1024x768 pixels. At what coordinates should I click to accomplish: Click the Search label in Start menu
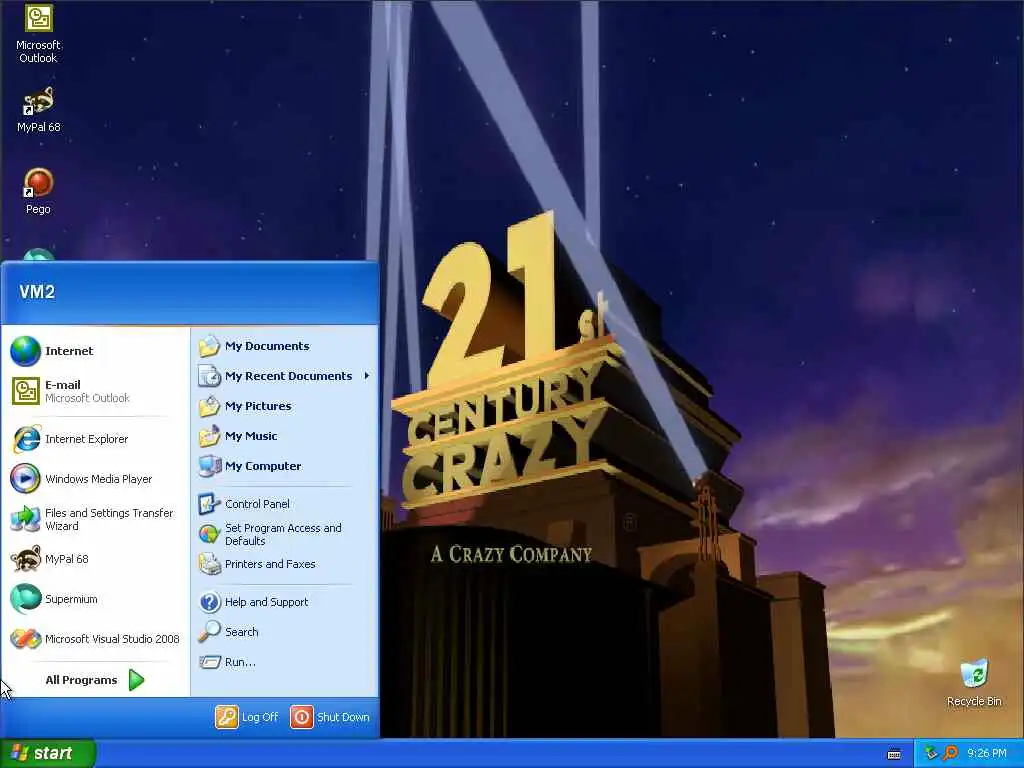click(242, 632)
